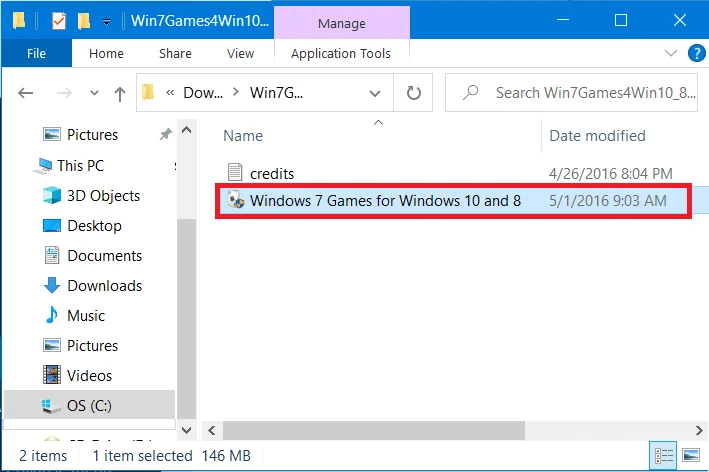The image size is (709, 472).
Task: Click the pin icon next to Pictures
Action: [x=165, y=134]
